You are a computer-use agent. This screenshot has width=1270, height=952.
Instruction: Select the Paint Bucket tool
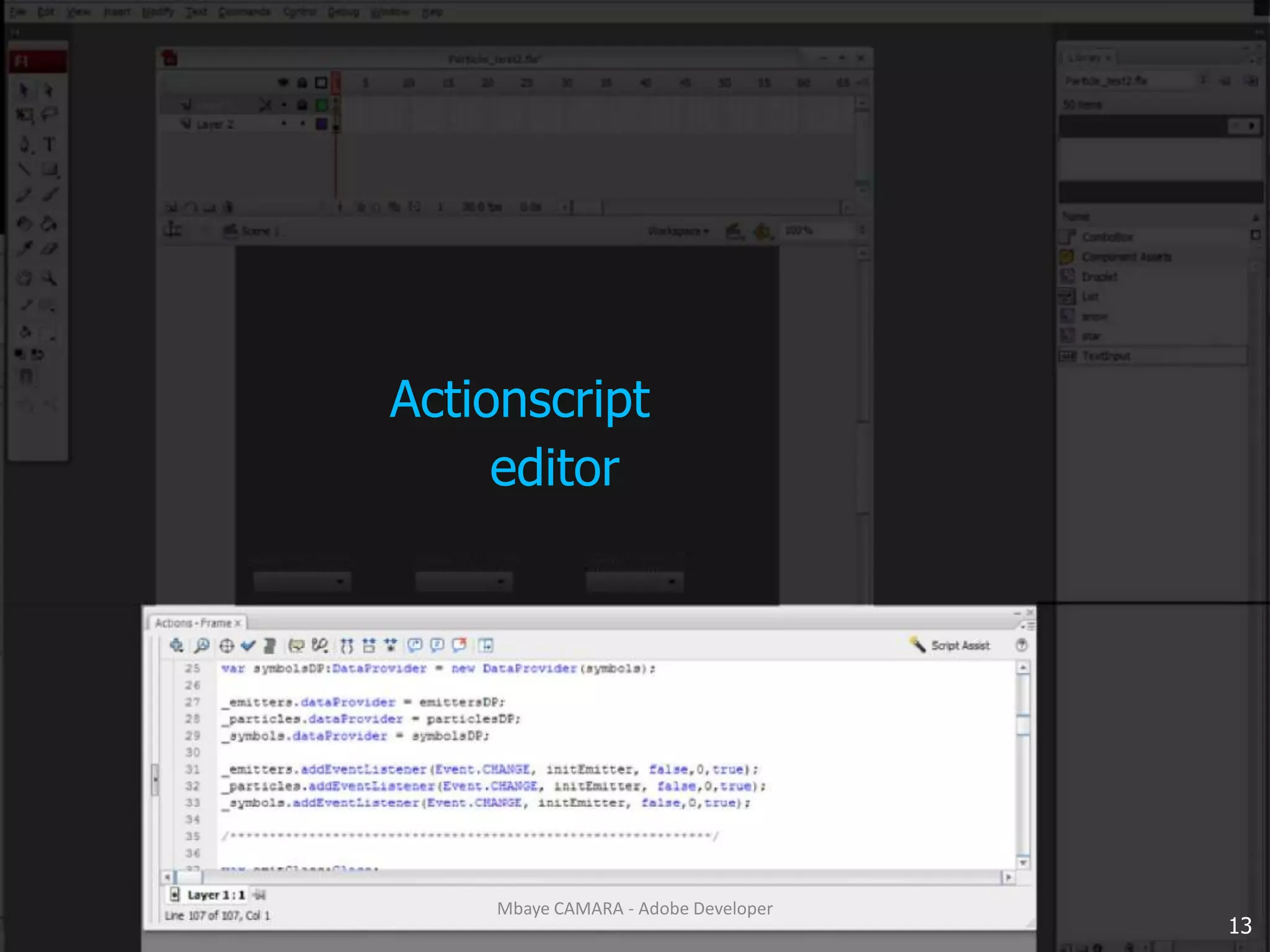pyautogui.click(x=49, y=223)
